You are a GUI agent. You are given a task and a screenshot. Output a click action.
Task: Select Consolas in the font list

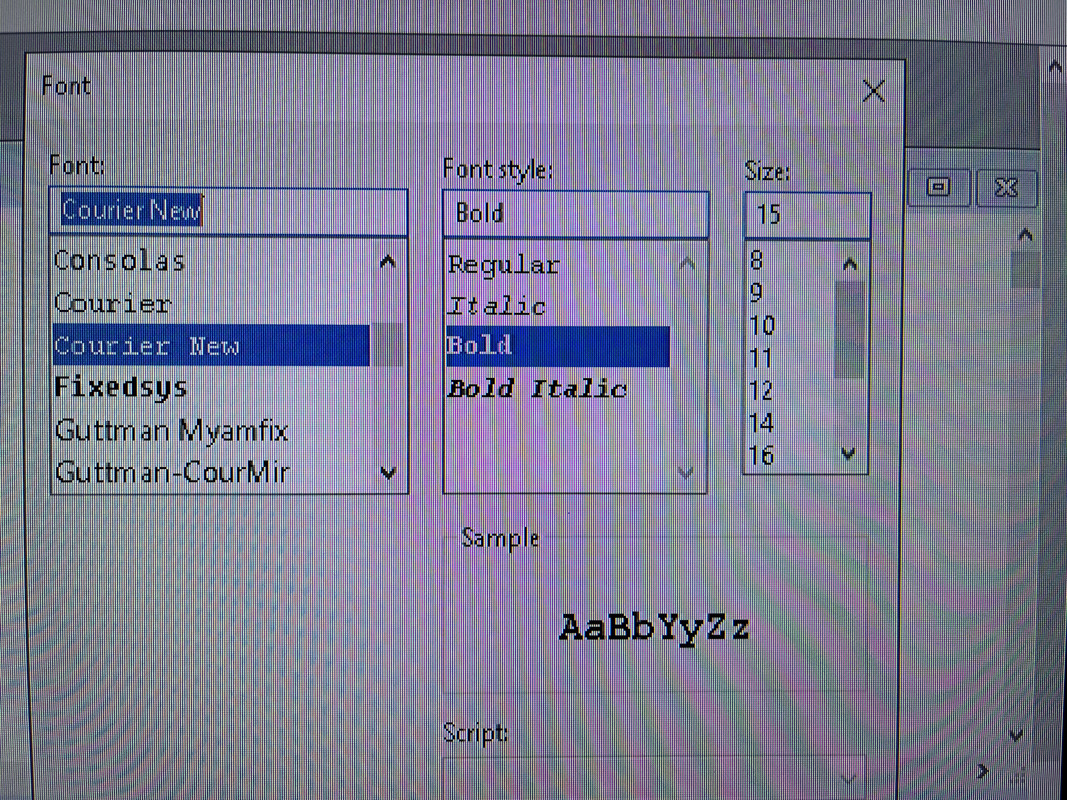[x=211, y=261]
